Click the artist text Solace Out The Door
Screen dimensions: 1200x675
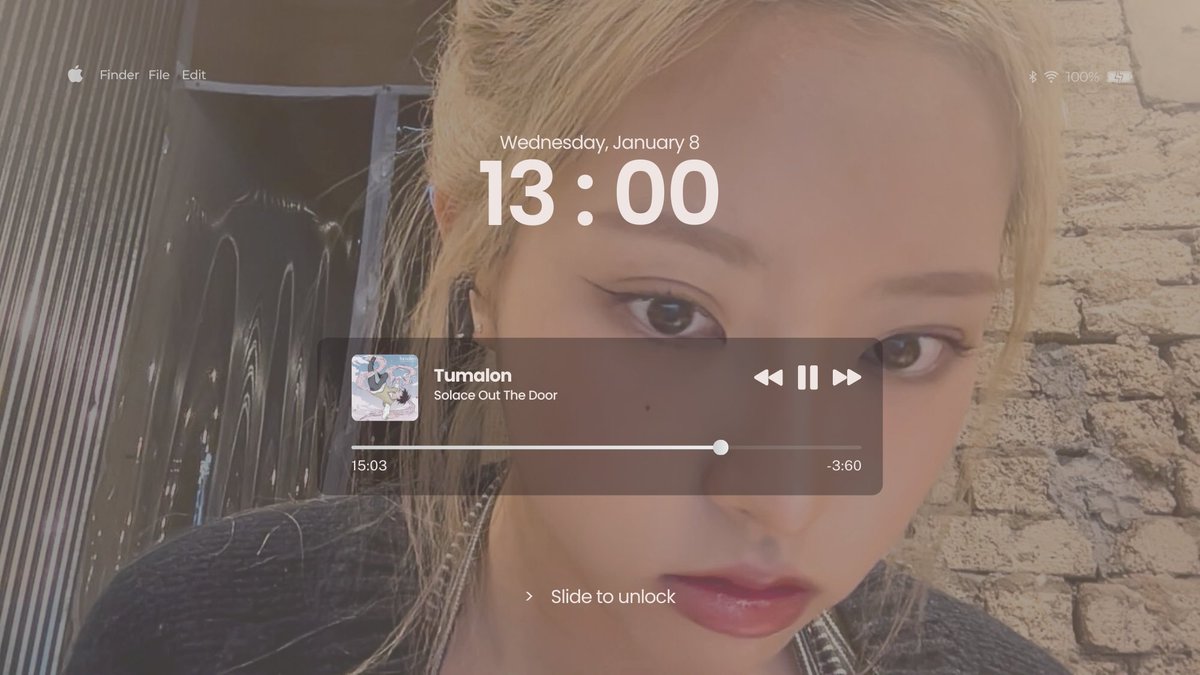pyautogui.click(x=495, y=395)
